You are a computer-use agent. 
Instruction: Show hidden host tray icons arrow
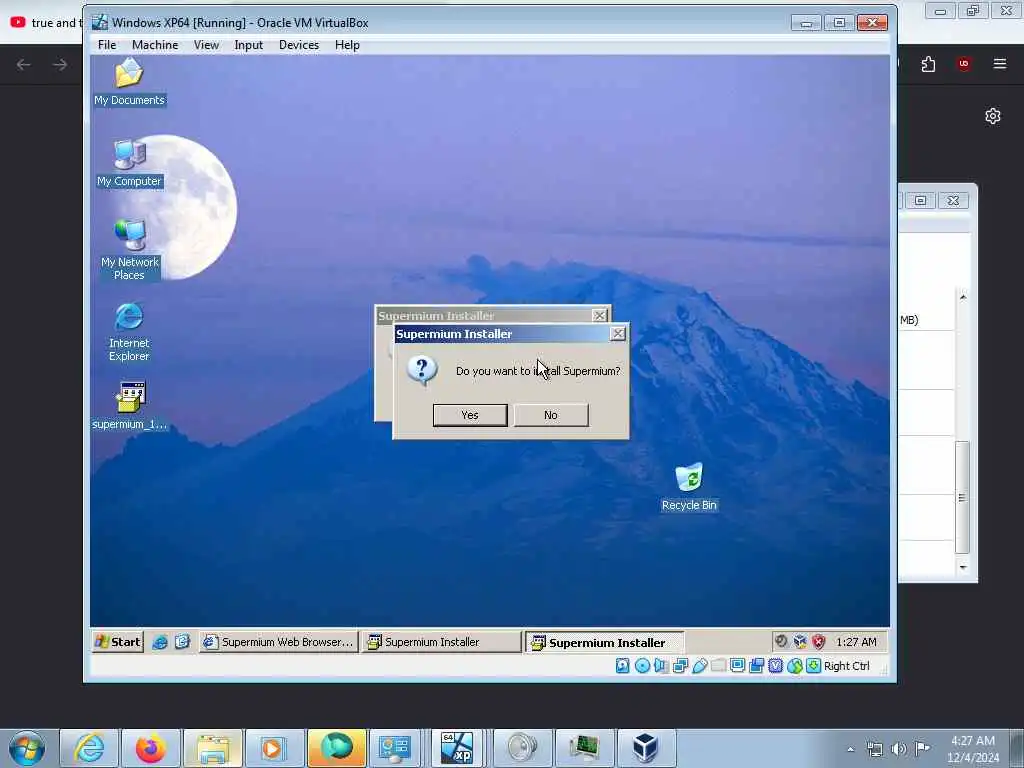point(850,749)
